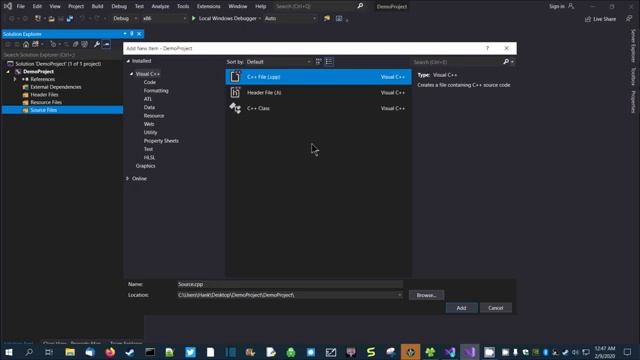This screenshot has width=640, height=360.
Task: Click the search magnifier in the dialog
Action: 506,62
